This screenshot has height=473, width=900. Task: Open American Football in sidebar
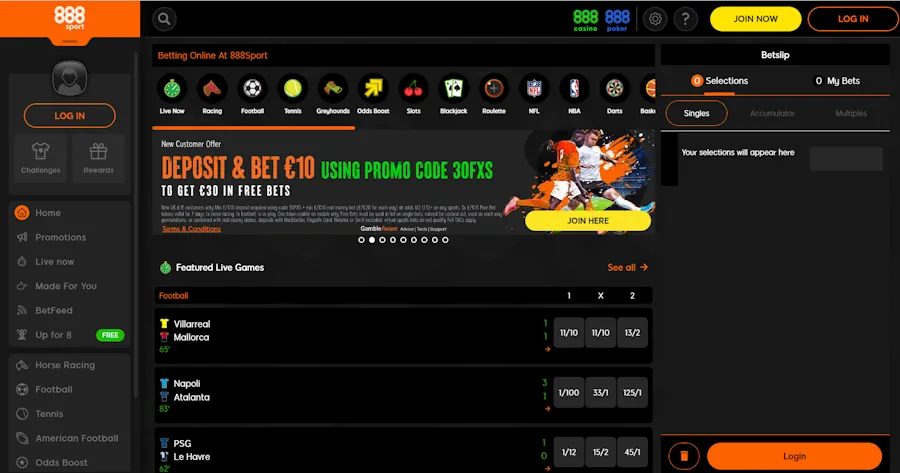coord(69,438)
